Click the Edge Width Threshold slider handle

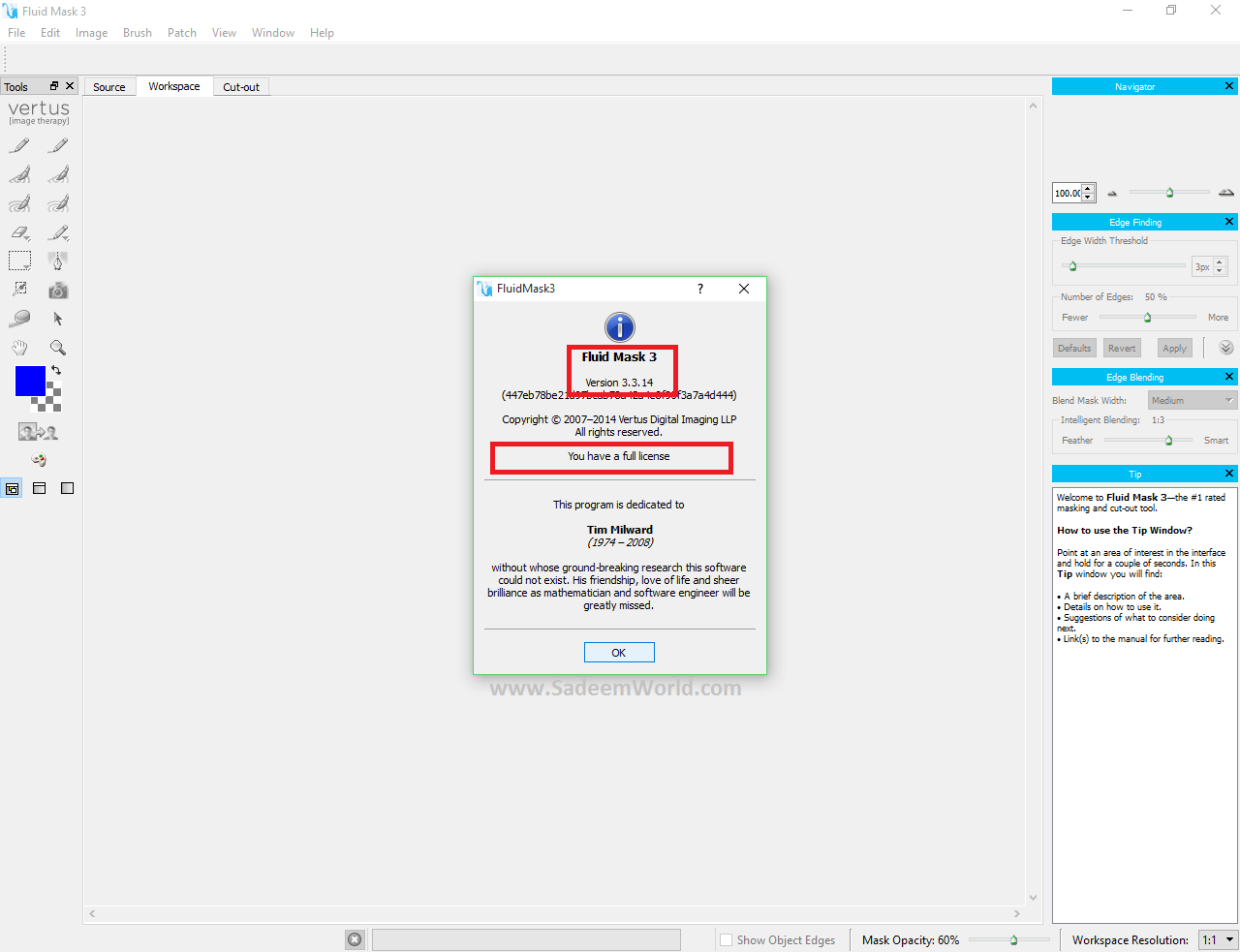click(x=1072, y=265)
